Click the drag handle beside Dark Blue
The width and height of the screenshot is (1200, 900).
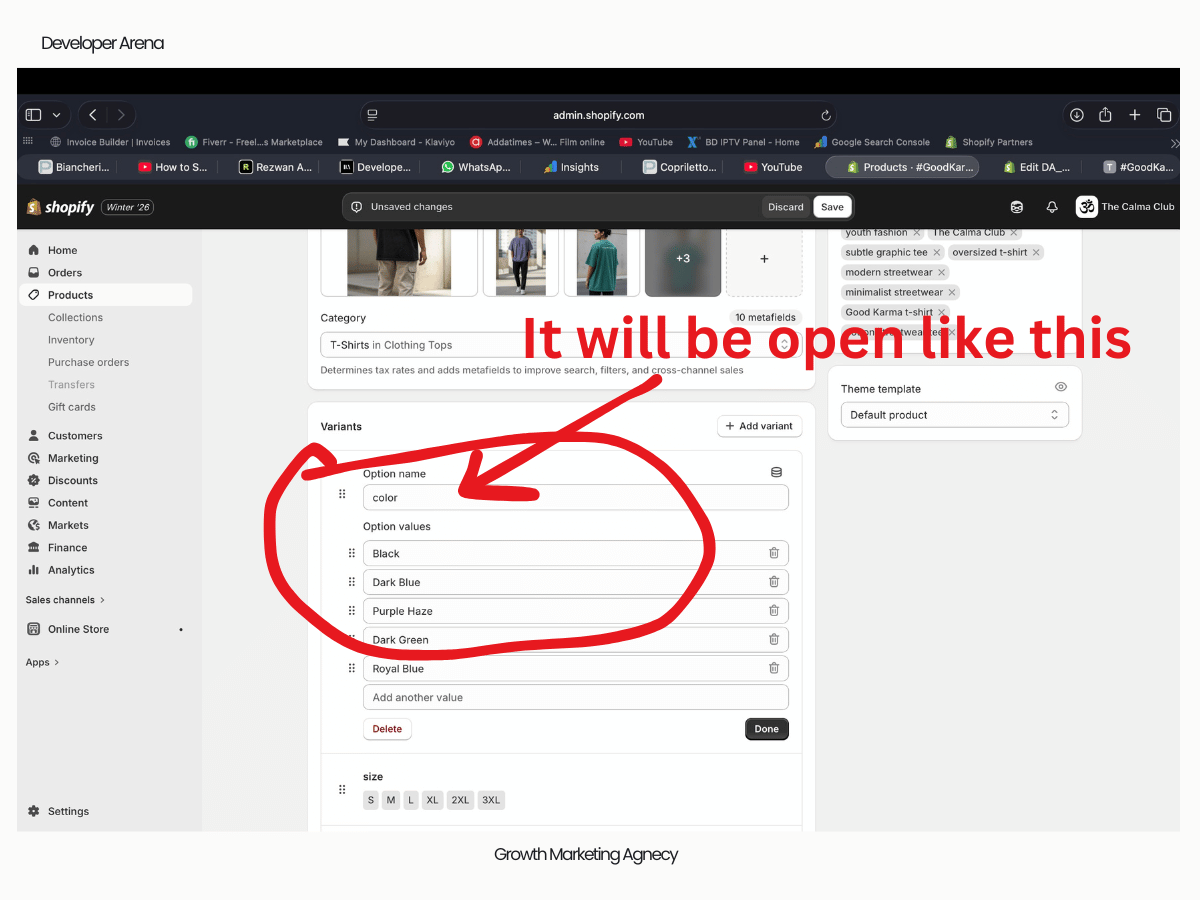pos(351,582)
